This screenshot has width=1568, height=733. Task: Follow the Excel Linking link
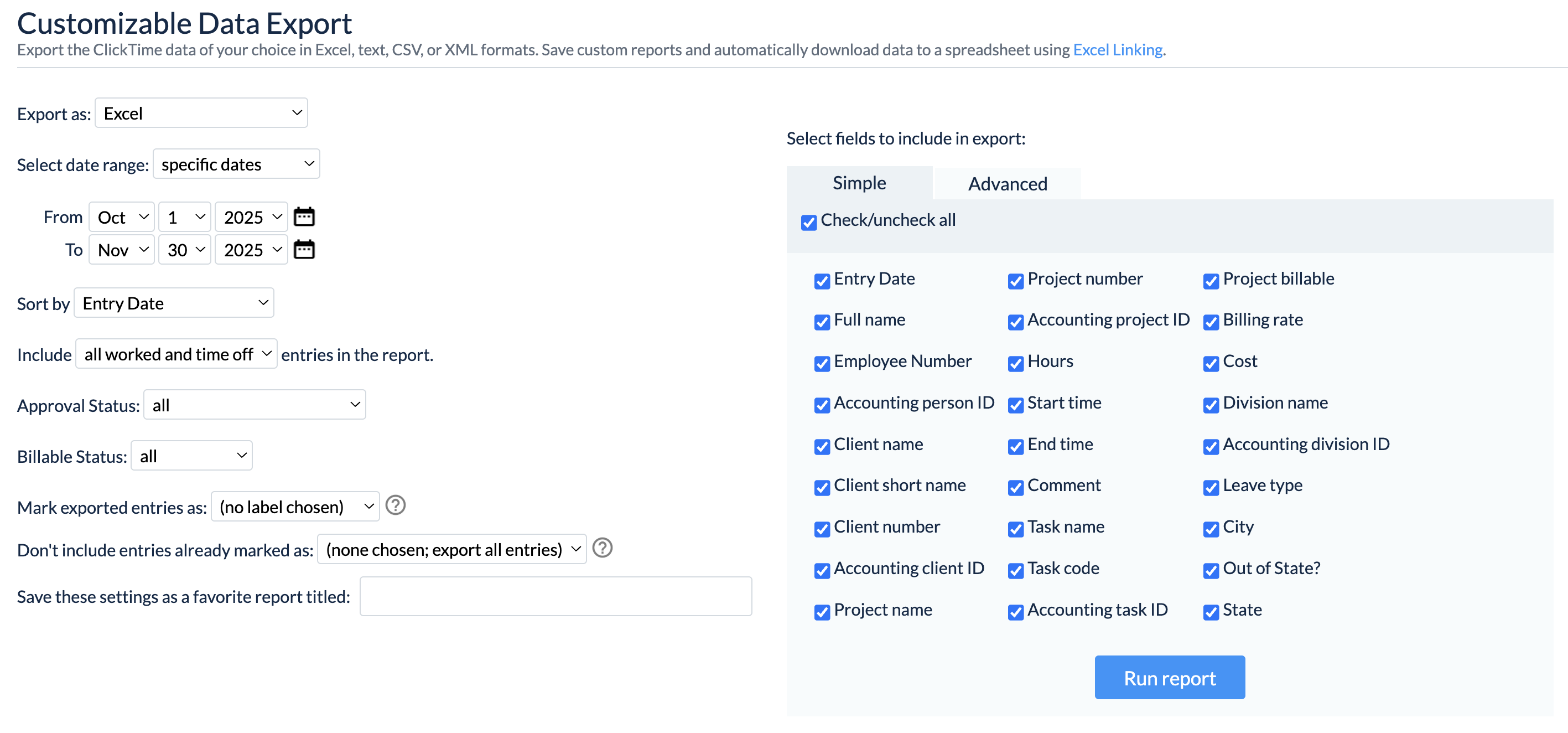point(1118,50)
